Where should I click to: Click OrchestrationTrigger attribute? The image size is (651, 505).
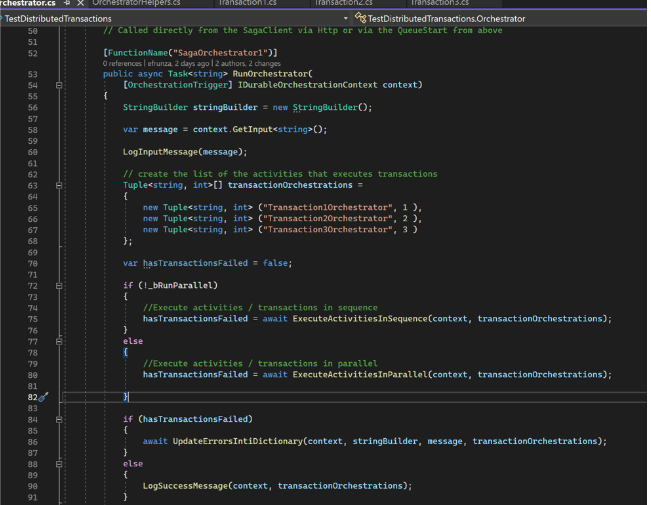[x=177, y=85]
